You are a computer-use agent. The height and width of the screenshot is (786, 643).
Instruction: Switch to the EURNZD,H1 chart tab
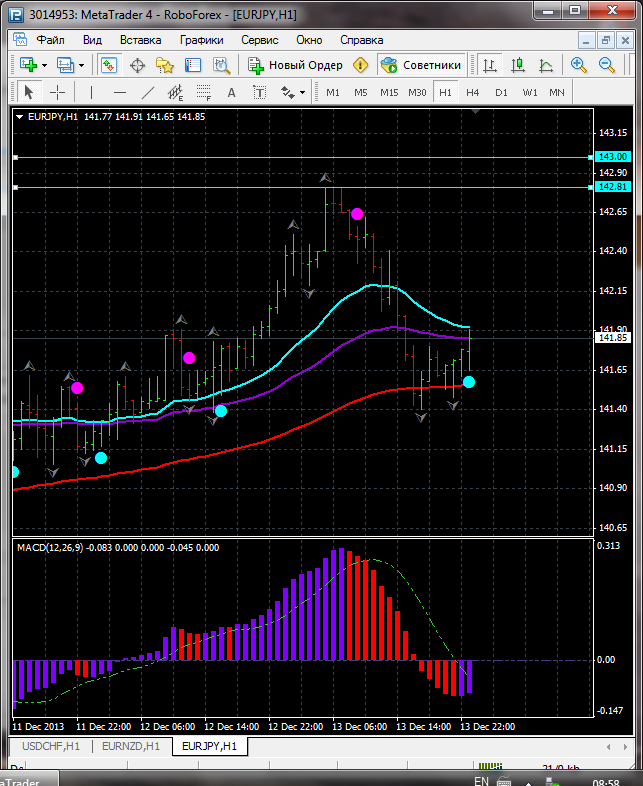(131, 746)
